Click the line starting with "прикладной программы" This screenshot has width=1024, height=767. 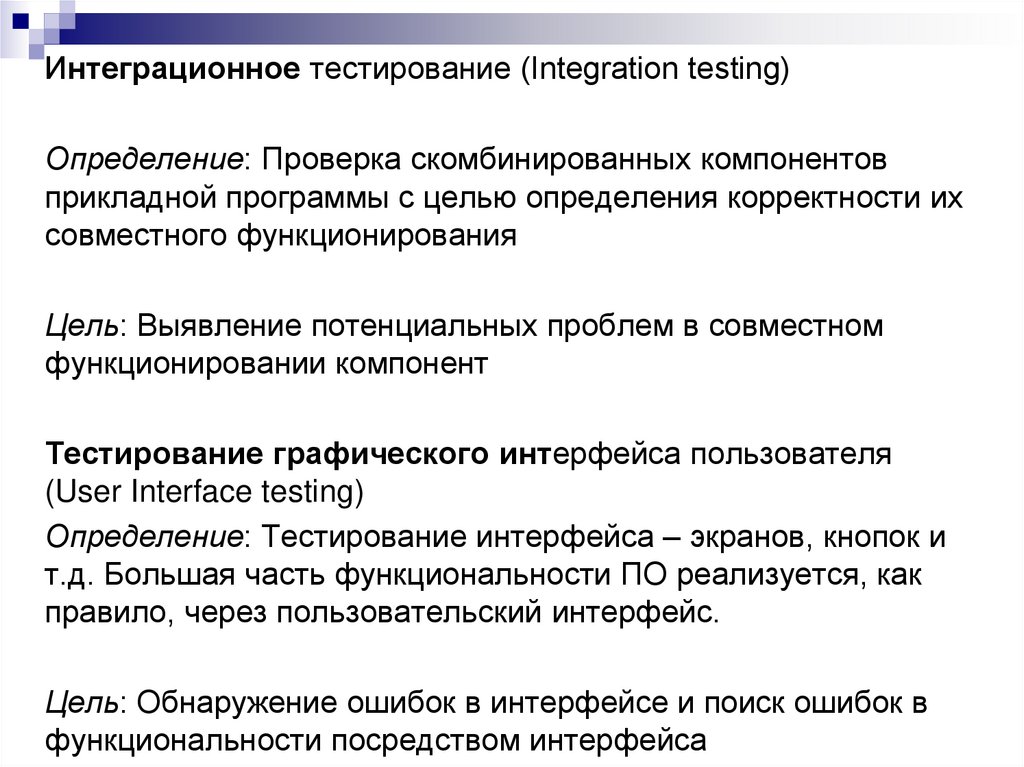pyautogui.click(x=503, y=197)
